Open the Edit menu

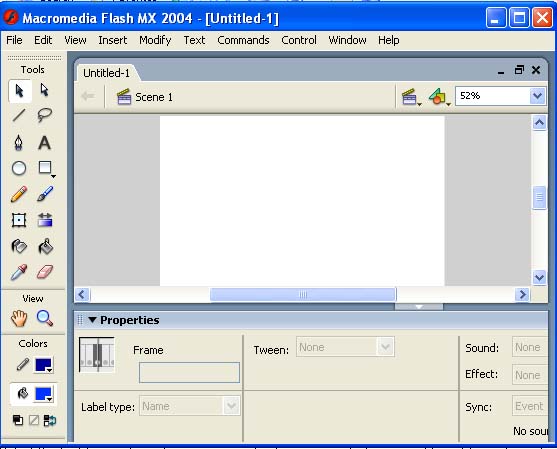(43, 40)
